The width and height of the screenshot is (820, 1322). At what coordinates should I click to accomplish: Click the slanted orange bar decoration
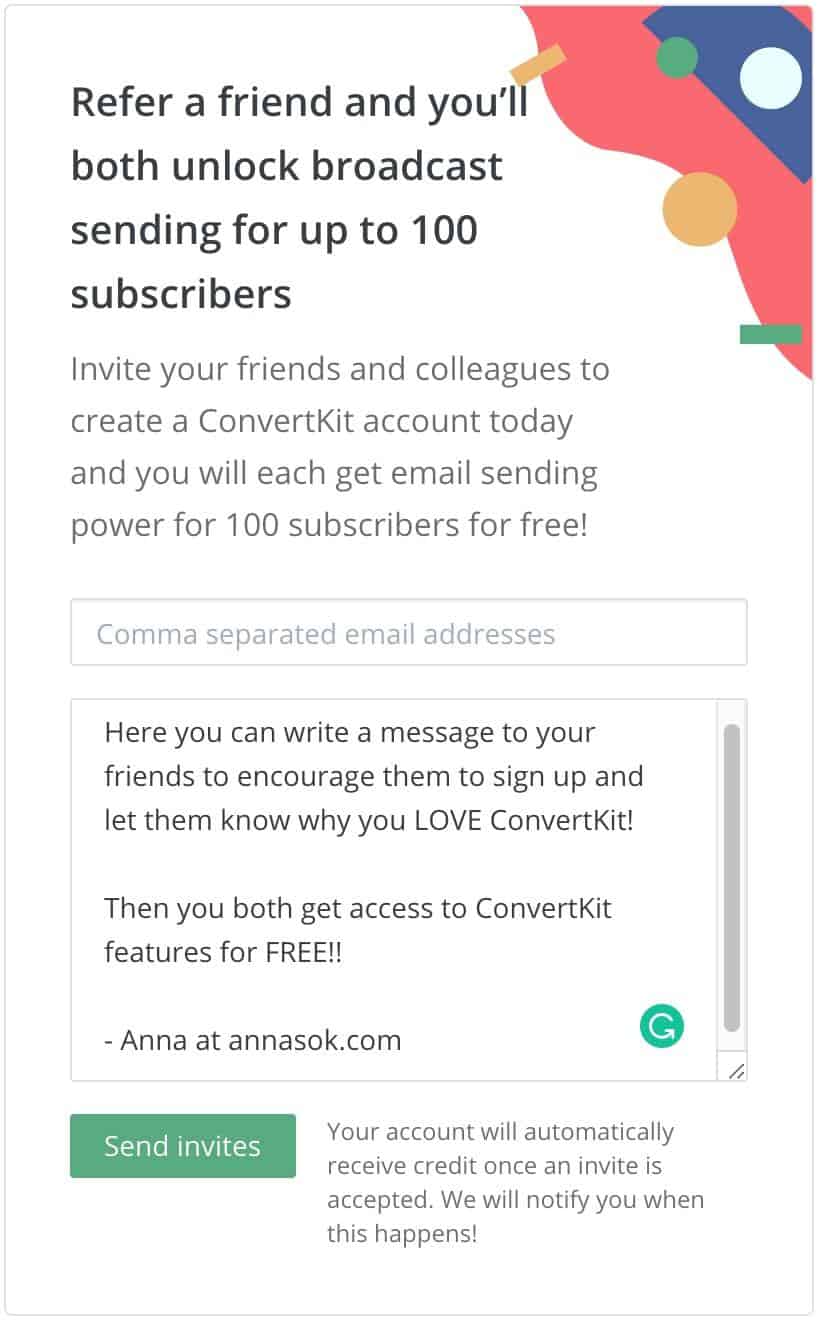(x=538, y=64)
